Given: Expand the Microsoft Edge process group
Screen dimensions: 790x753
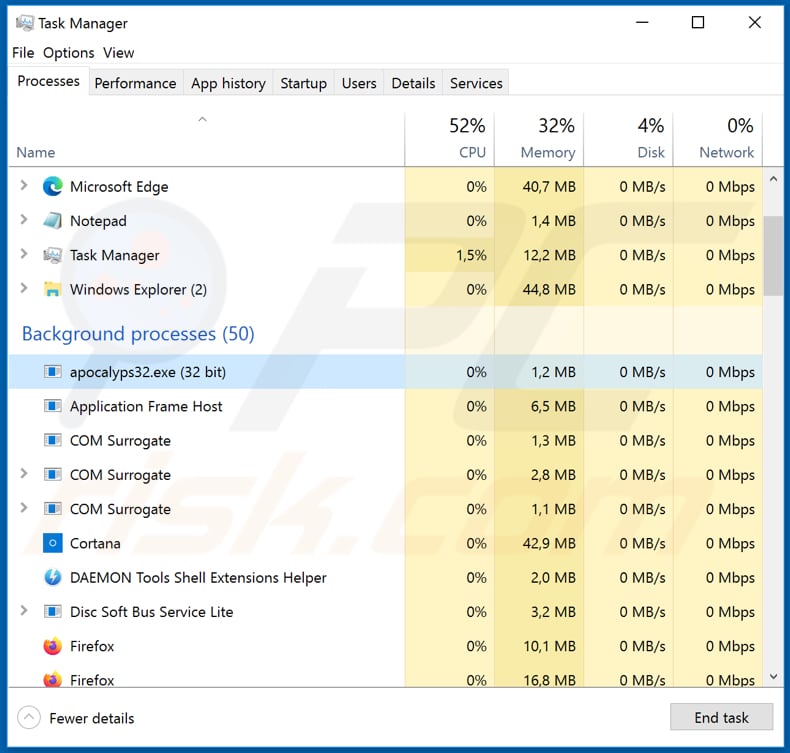Looking at the screenshot, I should pos(24,185).
